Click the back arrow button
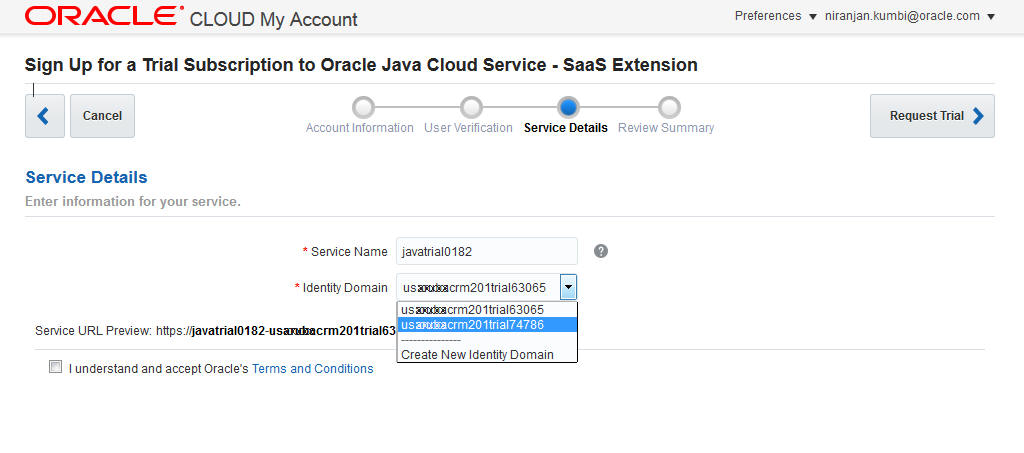Screen dimensions: 1024x453 click(44, 116)
